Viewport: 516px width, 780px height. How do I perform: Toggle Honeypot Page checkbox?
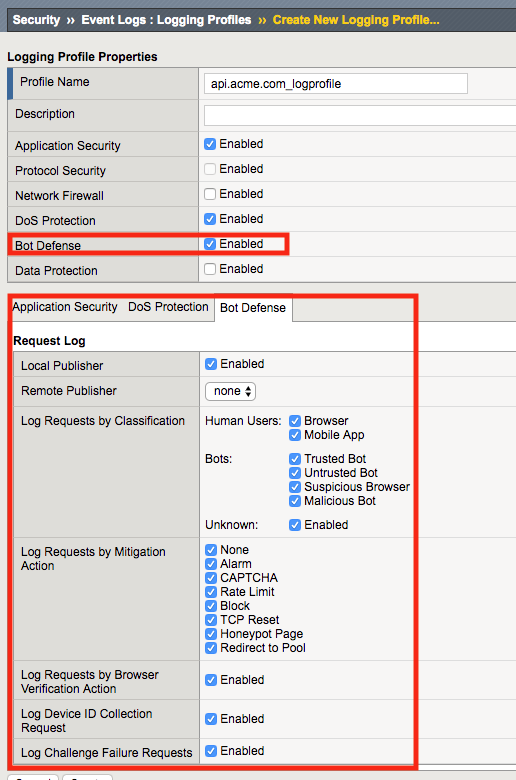point(211,634)
